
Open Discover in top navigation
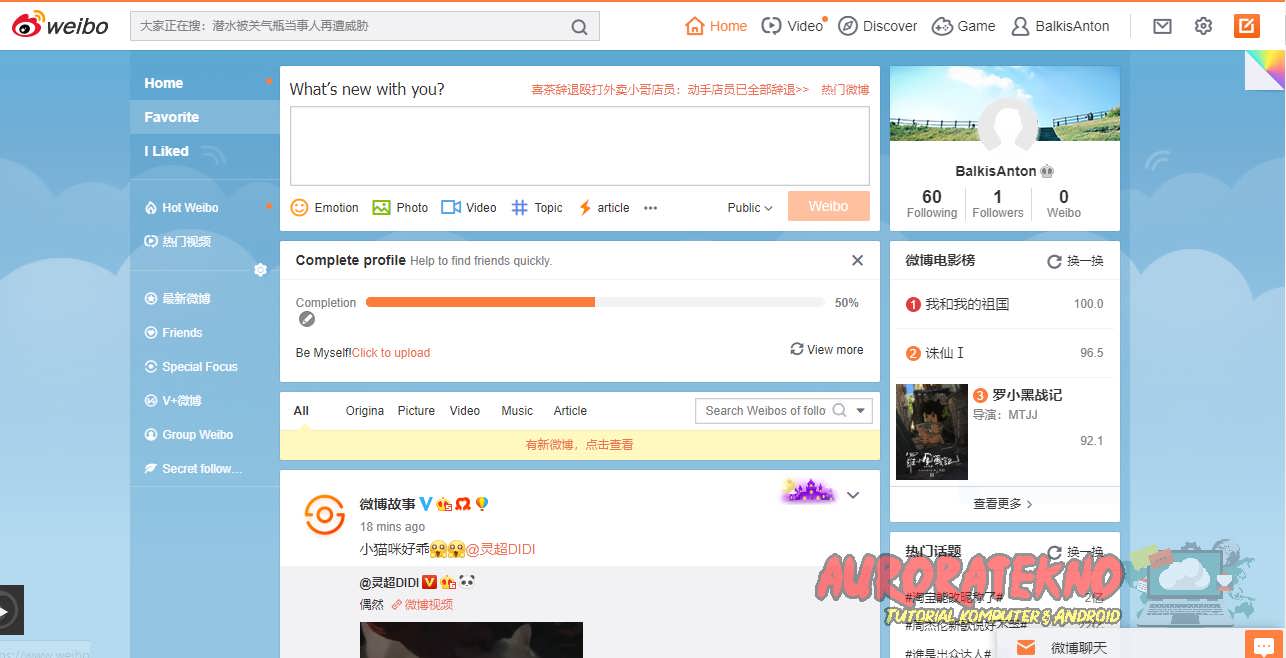coord(877,26)
